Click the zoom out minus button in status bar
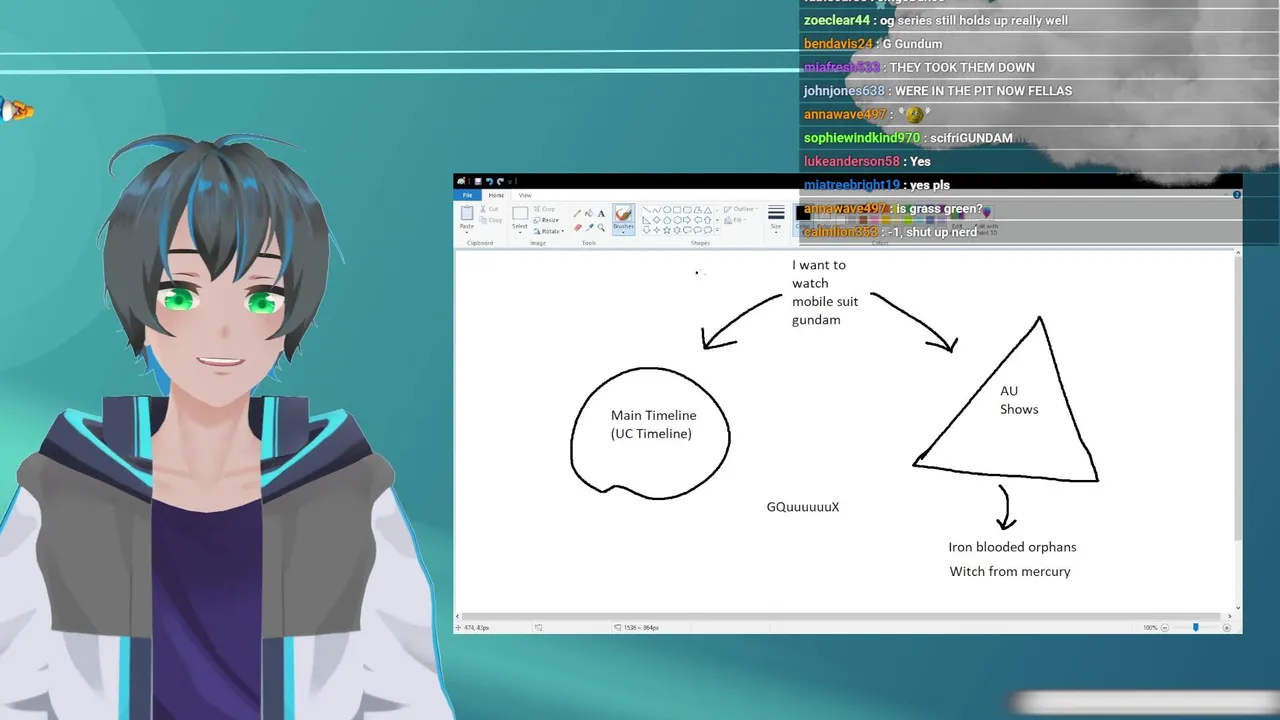The image size is (1280, 720). pyautogui.click(x=1166, y=627)
